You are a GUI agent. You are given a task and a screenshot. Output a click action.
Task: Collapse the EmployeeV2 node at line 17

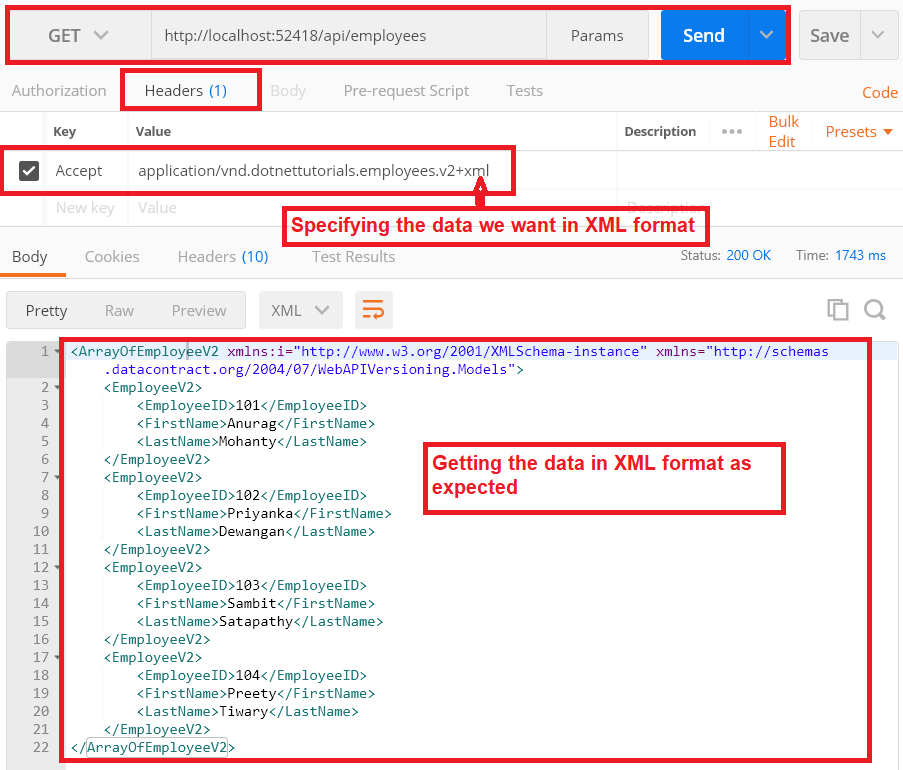pos(57,657)
